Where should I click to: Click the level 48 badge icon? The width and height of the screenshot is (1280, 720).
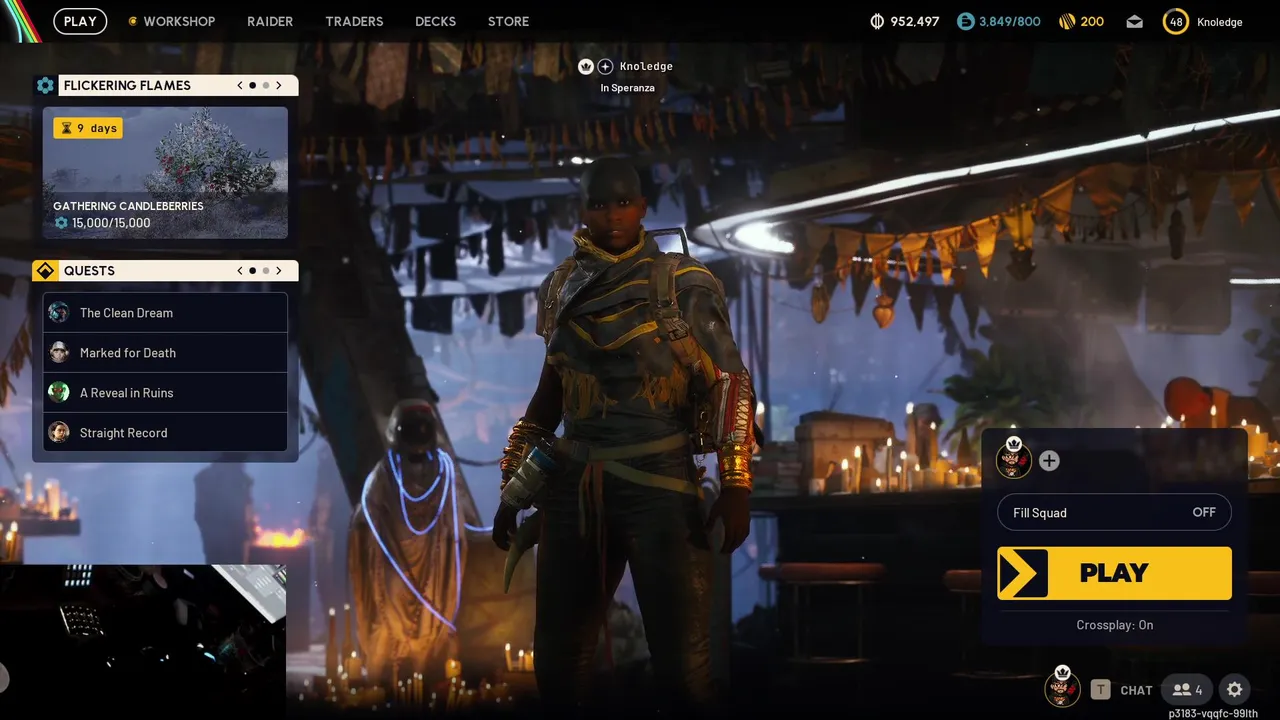[1176, 21]
